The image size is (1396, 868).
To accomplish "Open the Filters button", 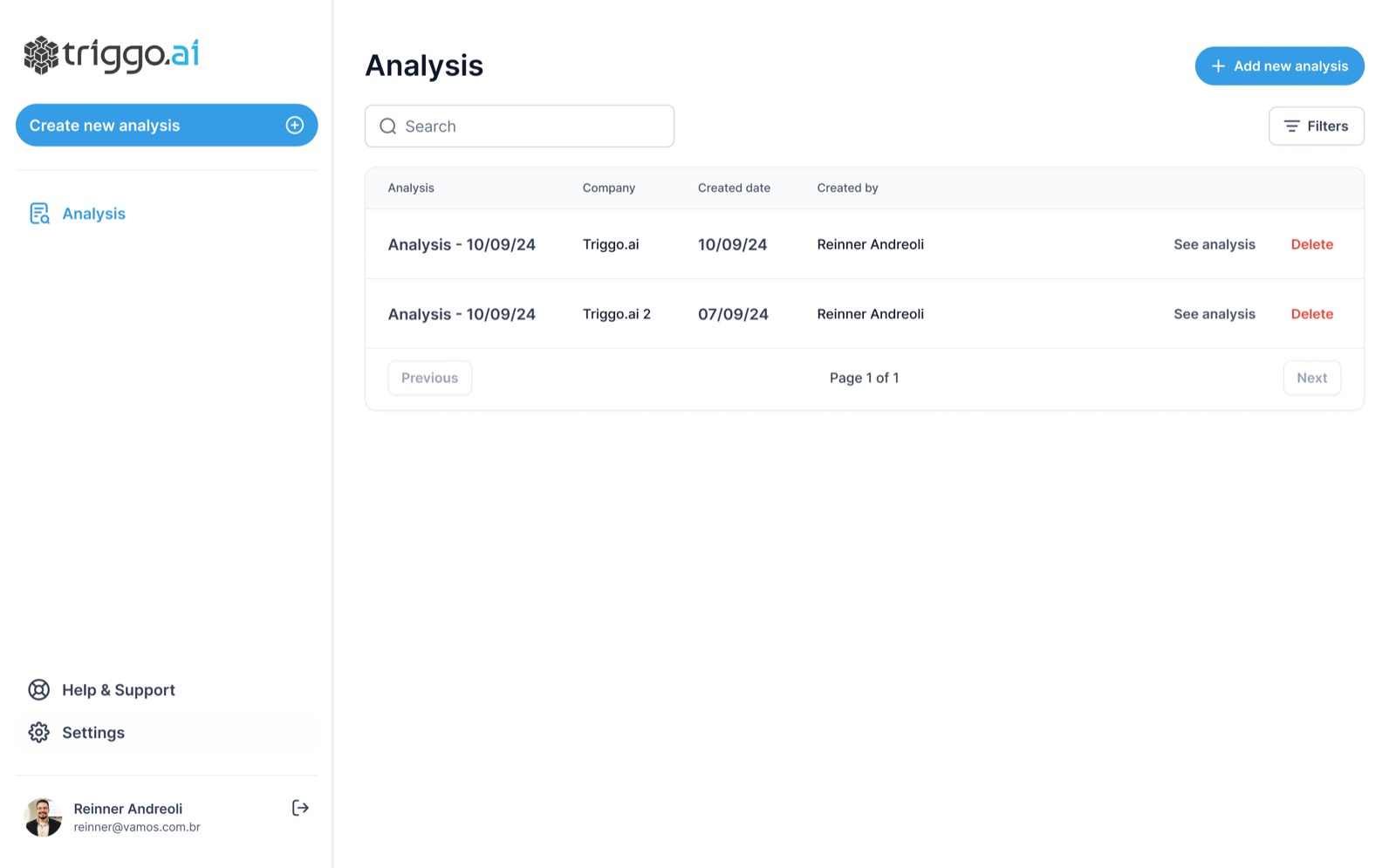I will 1316,126.
